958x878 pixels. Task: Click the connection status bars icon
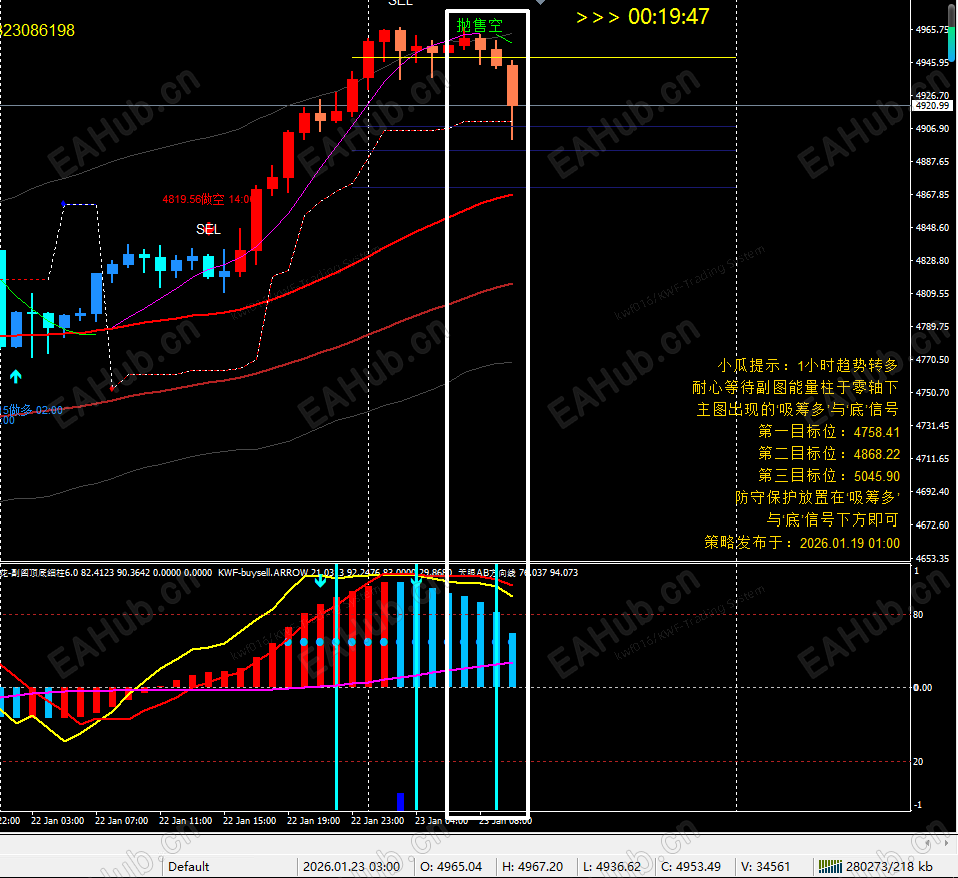830,866
